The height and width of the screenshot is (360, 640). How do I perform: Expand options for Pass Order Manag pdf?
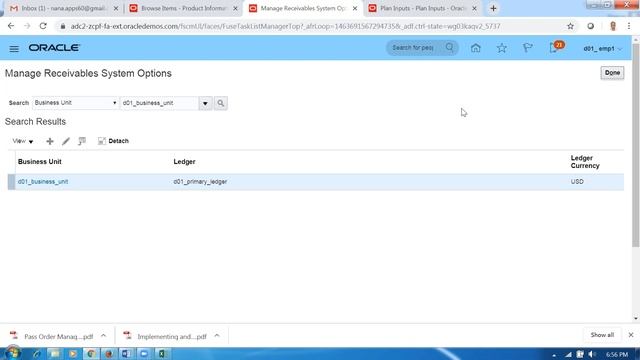(x=103, y=336)
